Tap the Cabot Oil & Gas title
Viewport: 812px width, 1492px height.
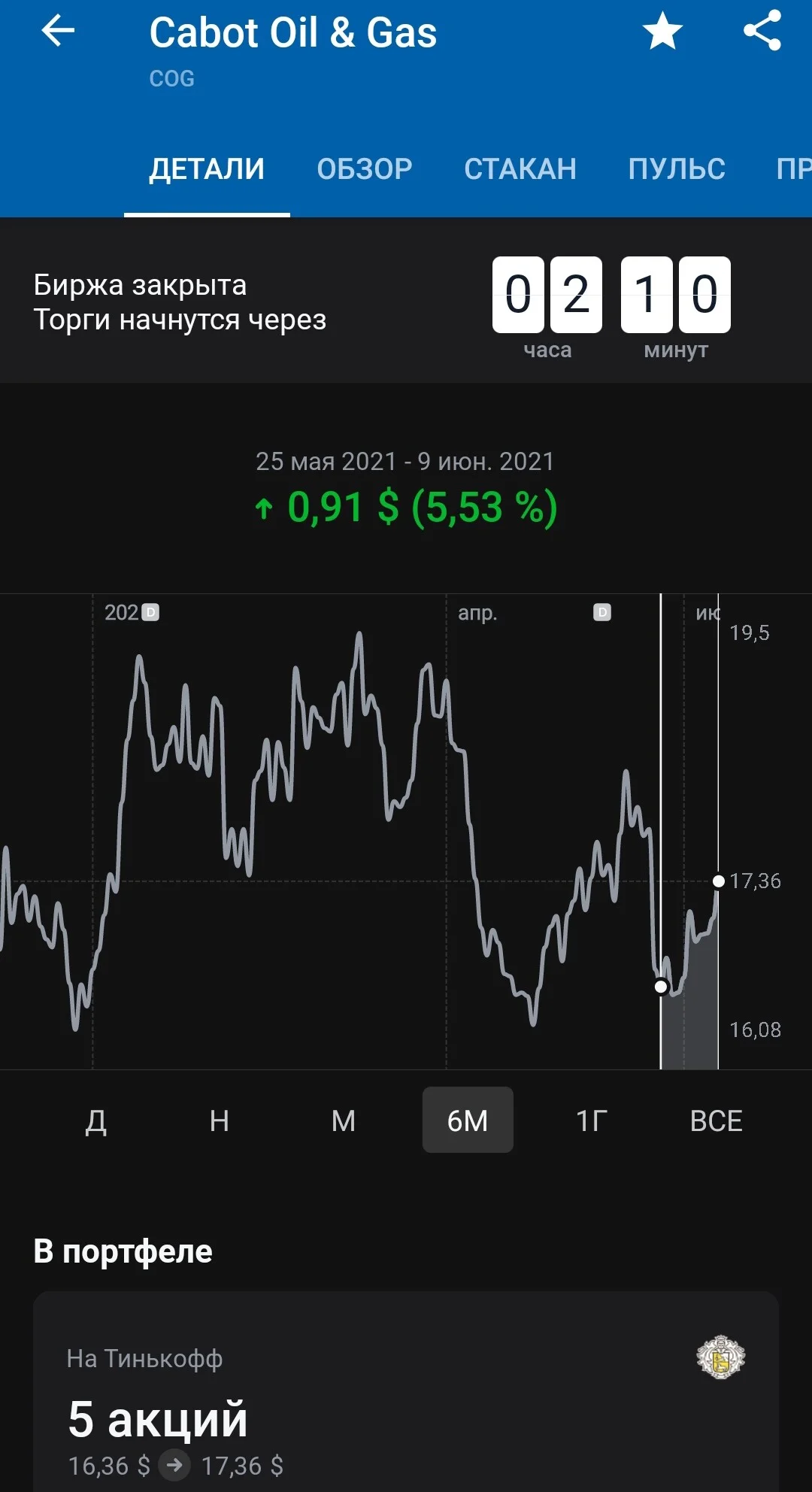(292, 33)
